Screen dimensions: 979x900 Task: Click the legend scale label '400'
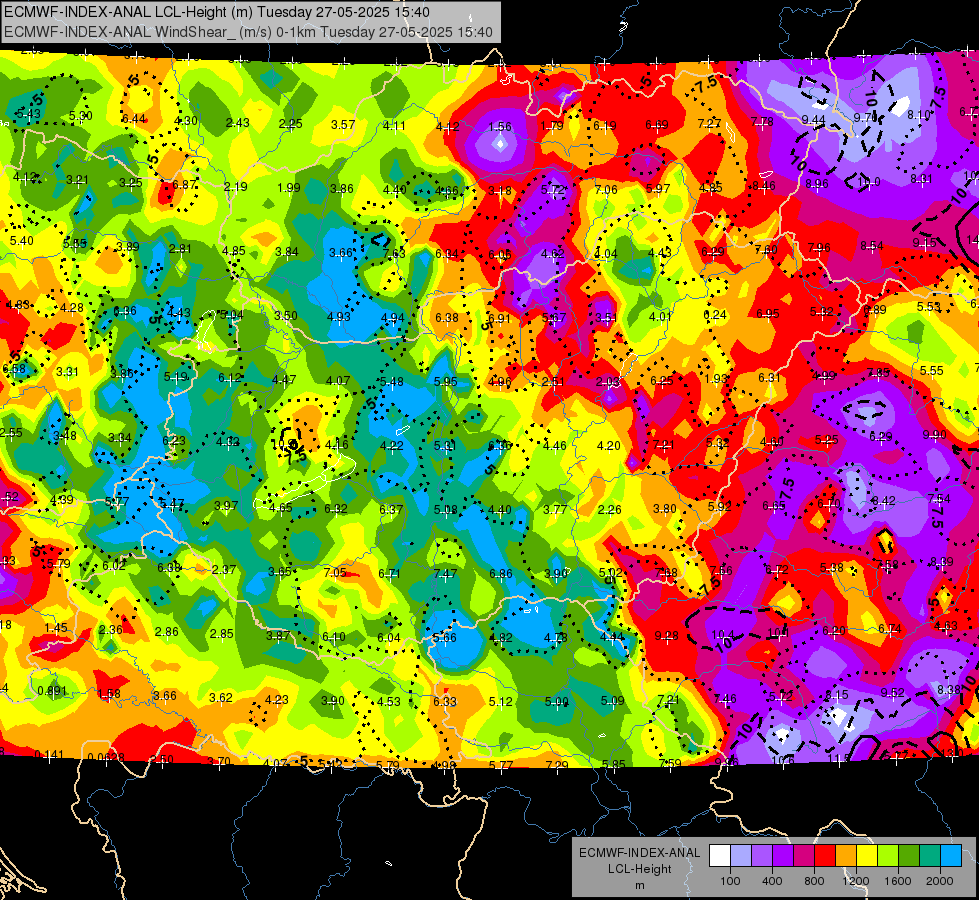click(772, 881)
